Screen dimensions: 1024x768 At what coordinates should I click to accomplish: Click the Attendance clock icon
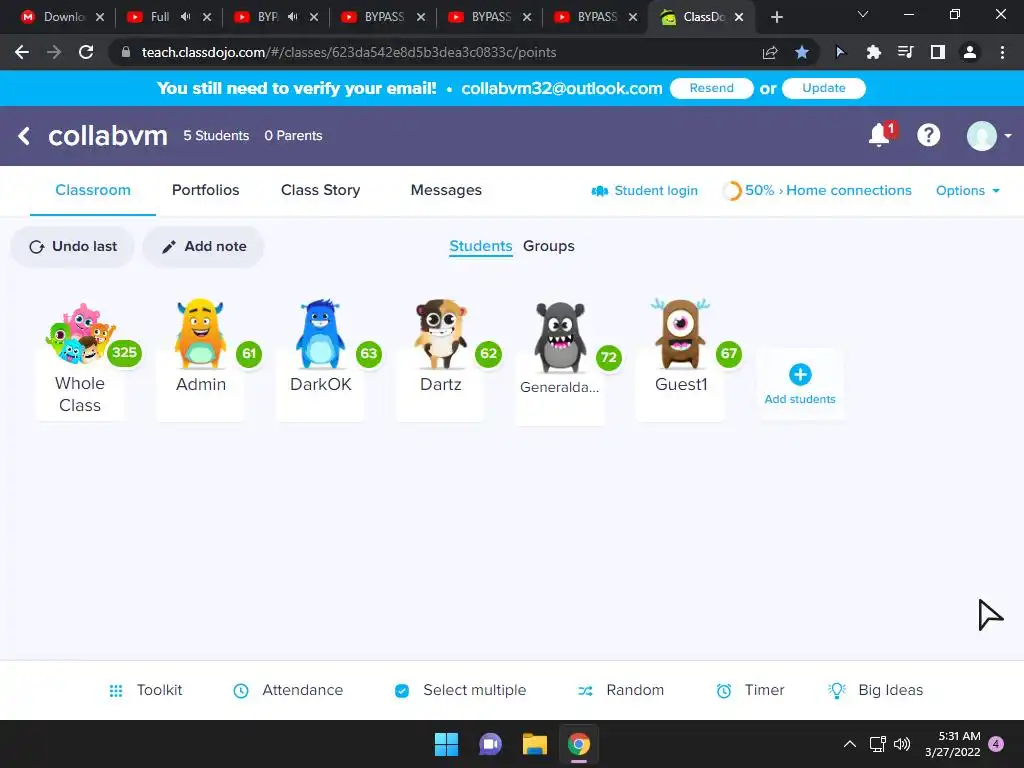coord(241,690)
